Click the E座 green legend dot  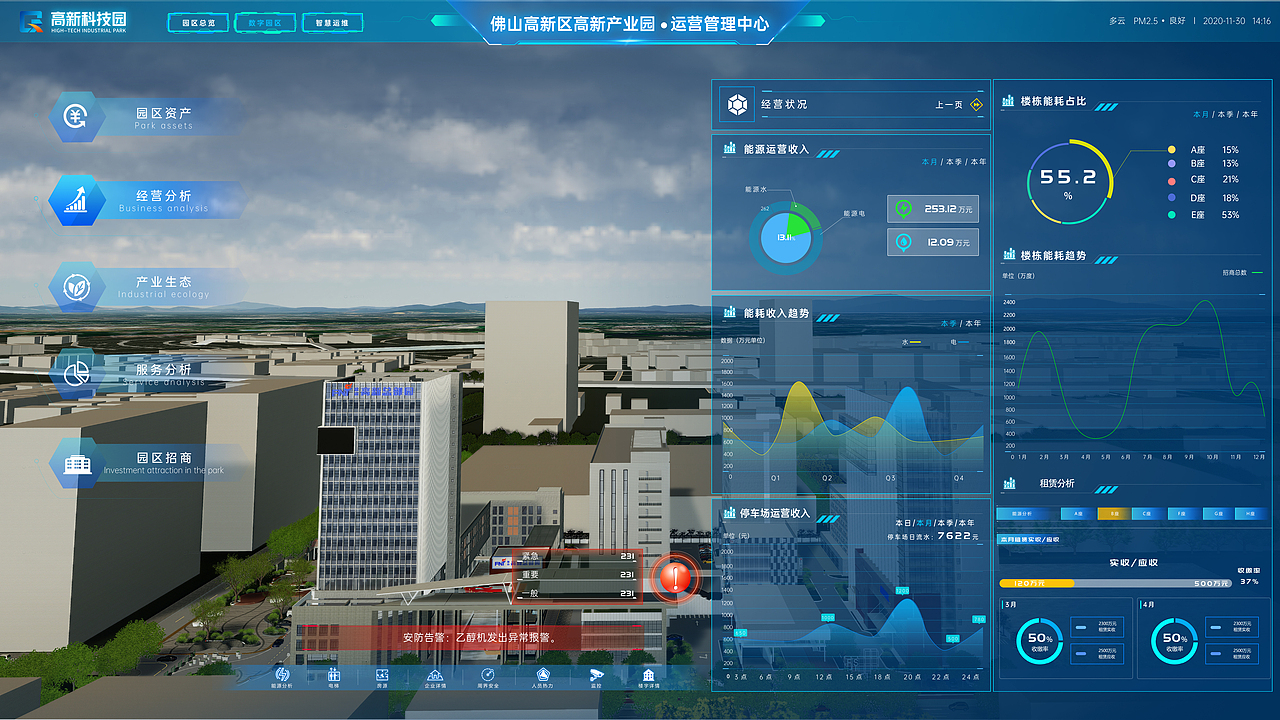(x=1171, y=214)
